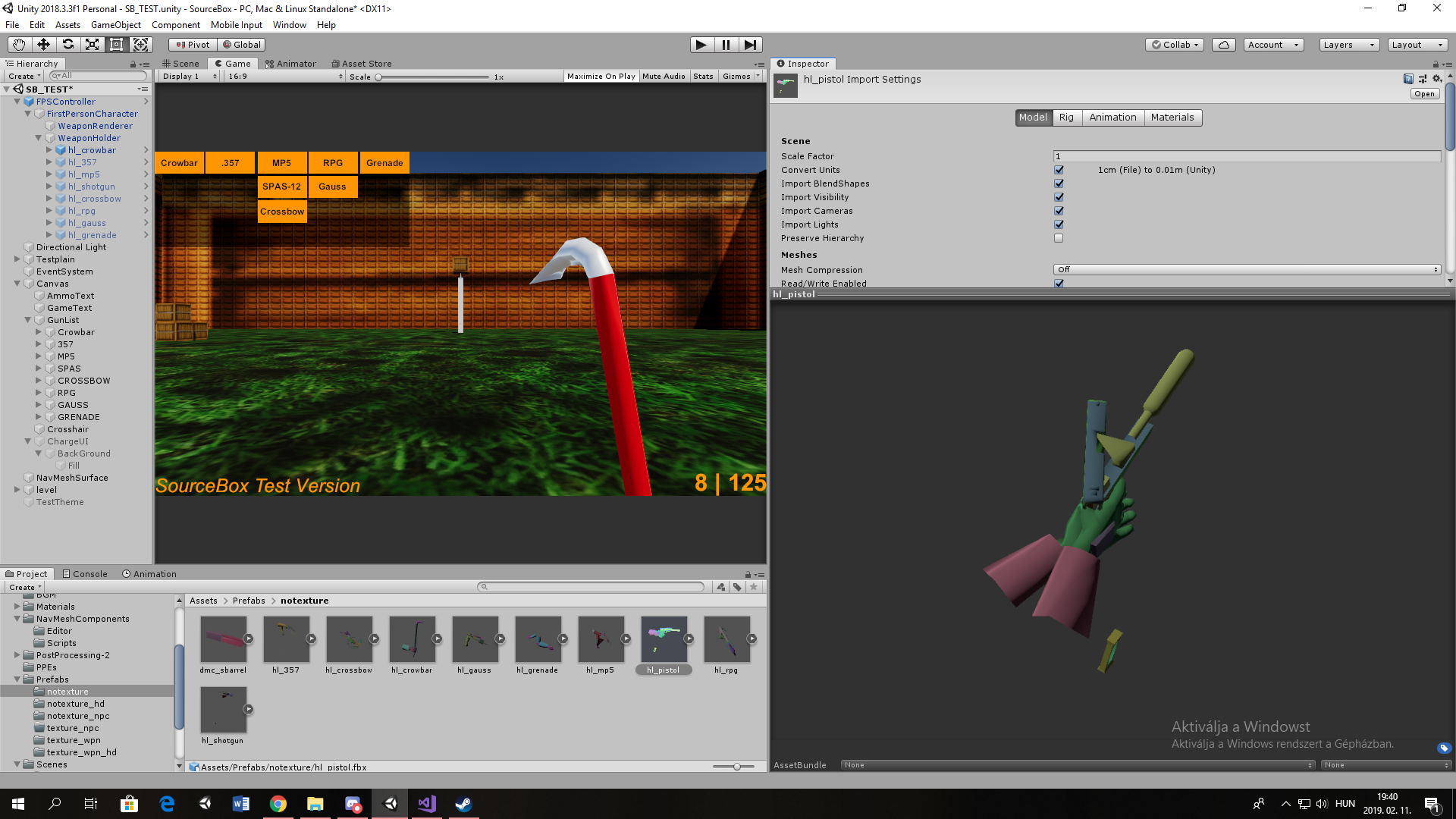Open Google Chrome from taskbar
Image resolution: width=1456 pixels, height=819 pixels.
[278, 804]
